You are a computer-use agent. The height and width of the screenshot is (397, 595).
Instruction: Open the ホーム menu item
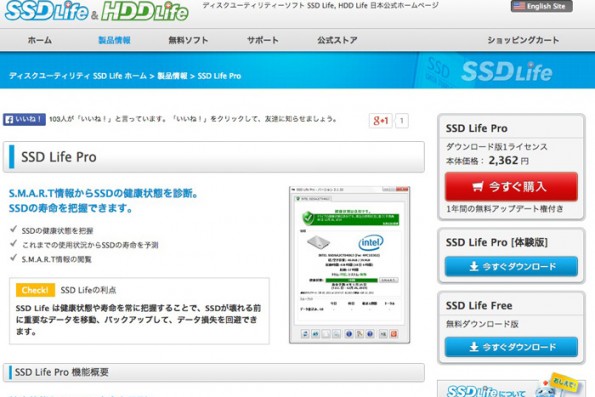click(39, 40)
